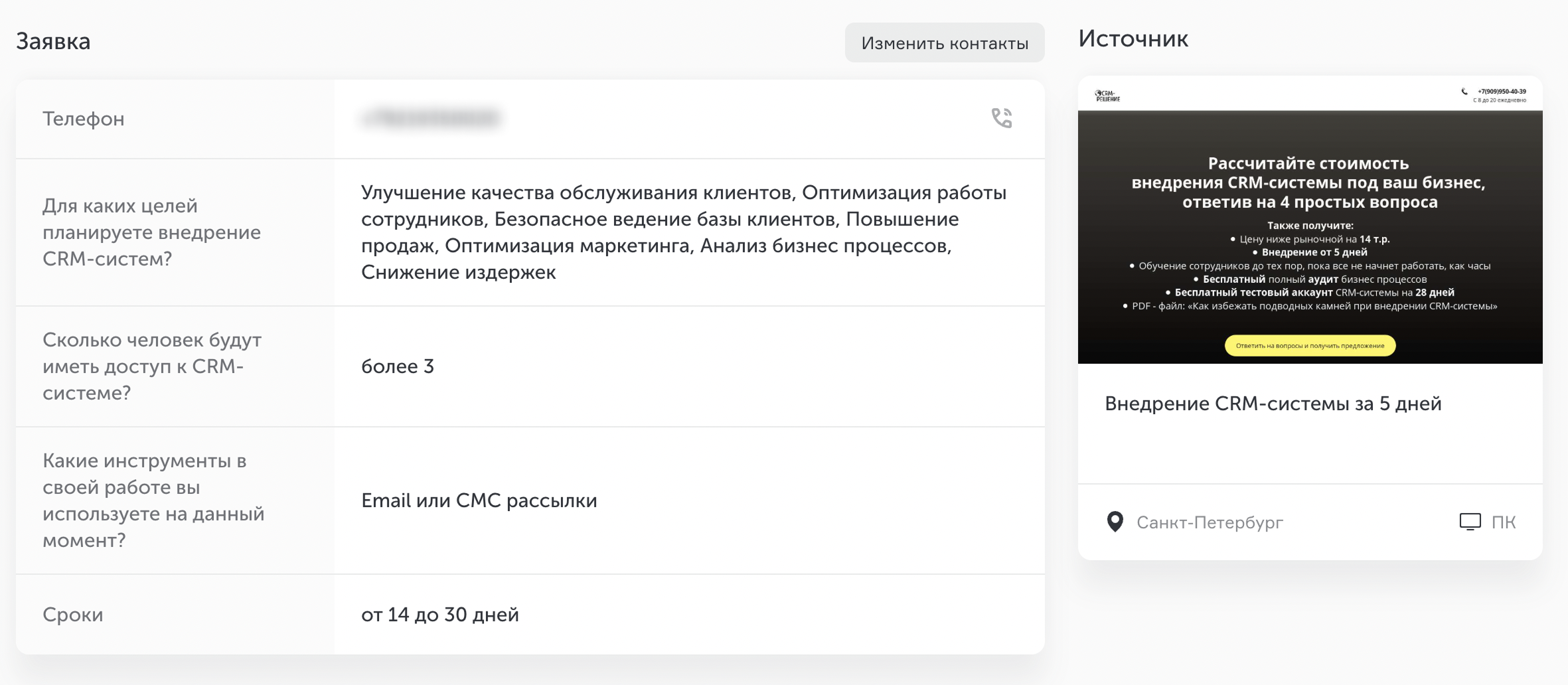
Task: Click the ПК device label
Action: (1504, 522)
